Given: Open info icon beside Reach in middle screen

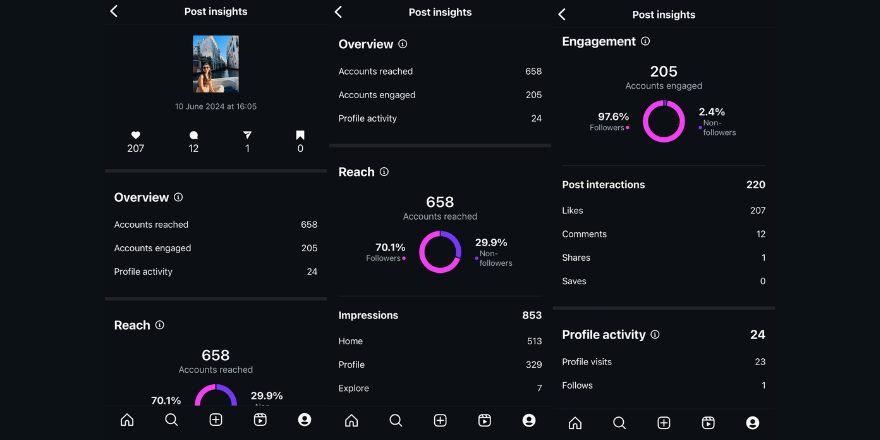Looking at the screenshot, I should point(384,172).
